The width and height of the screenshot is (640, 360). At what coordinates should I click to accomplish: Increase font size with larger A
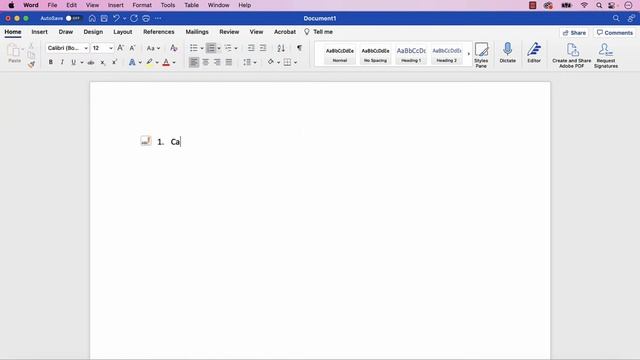[x=120, y=48]
